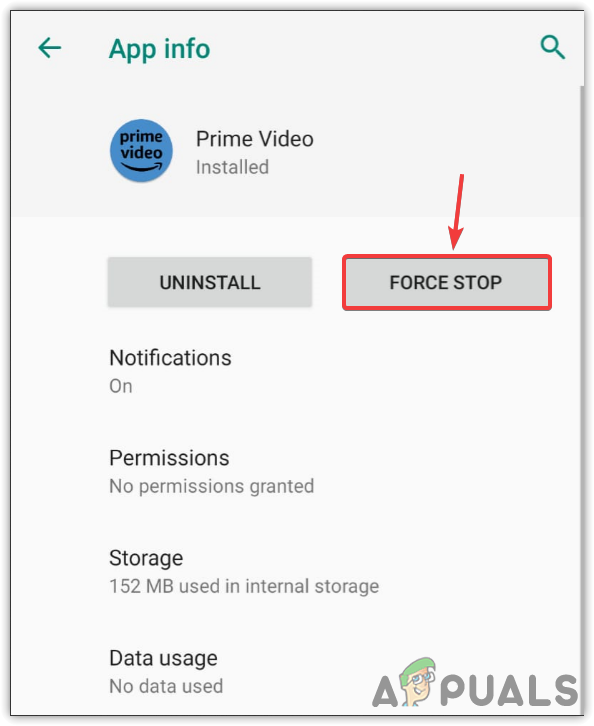Open the Data usage entry
The image size is (594, 726).
(296, 671)
